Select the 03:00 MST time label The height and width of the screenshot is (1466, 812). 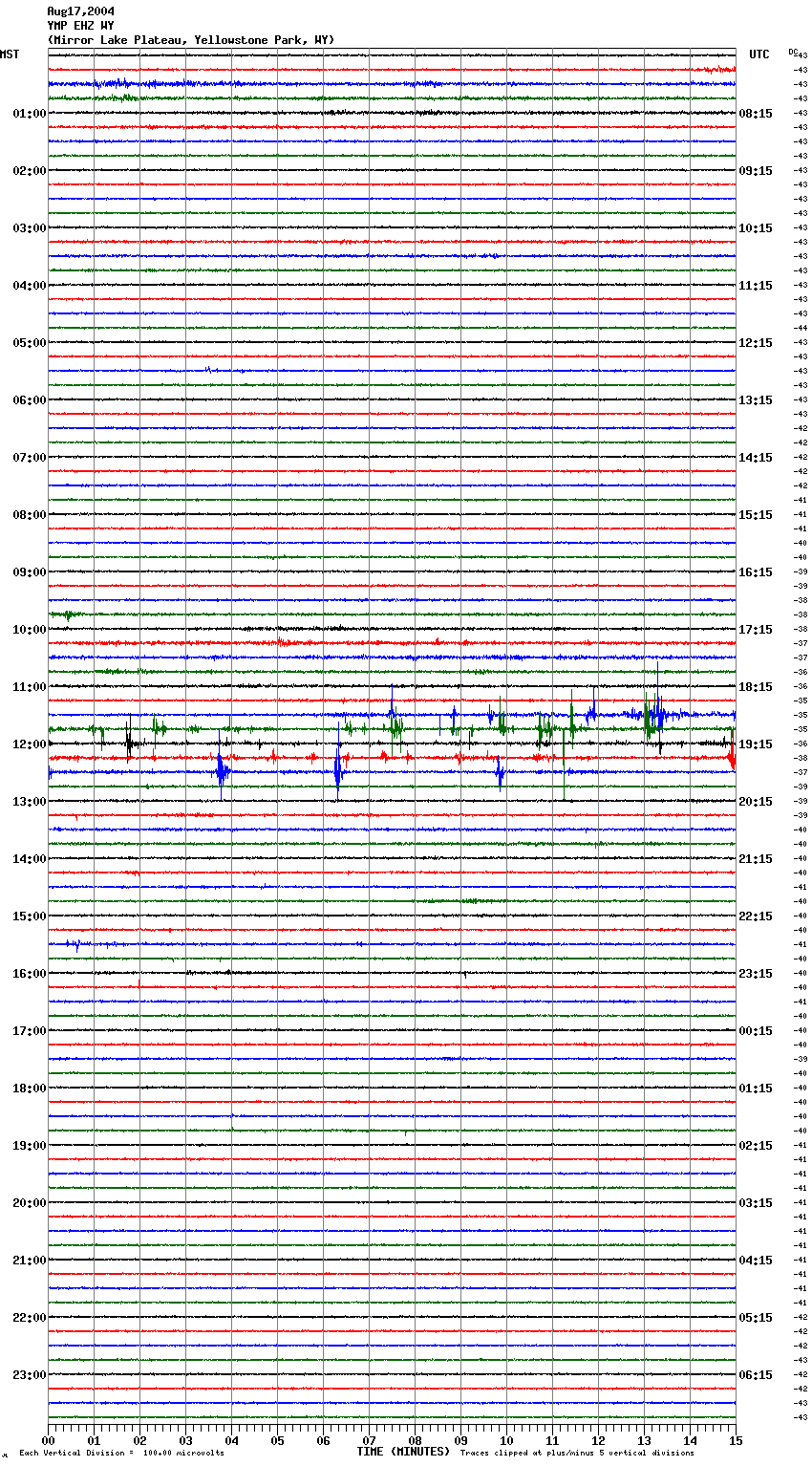[30, 228]
